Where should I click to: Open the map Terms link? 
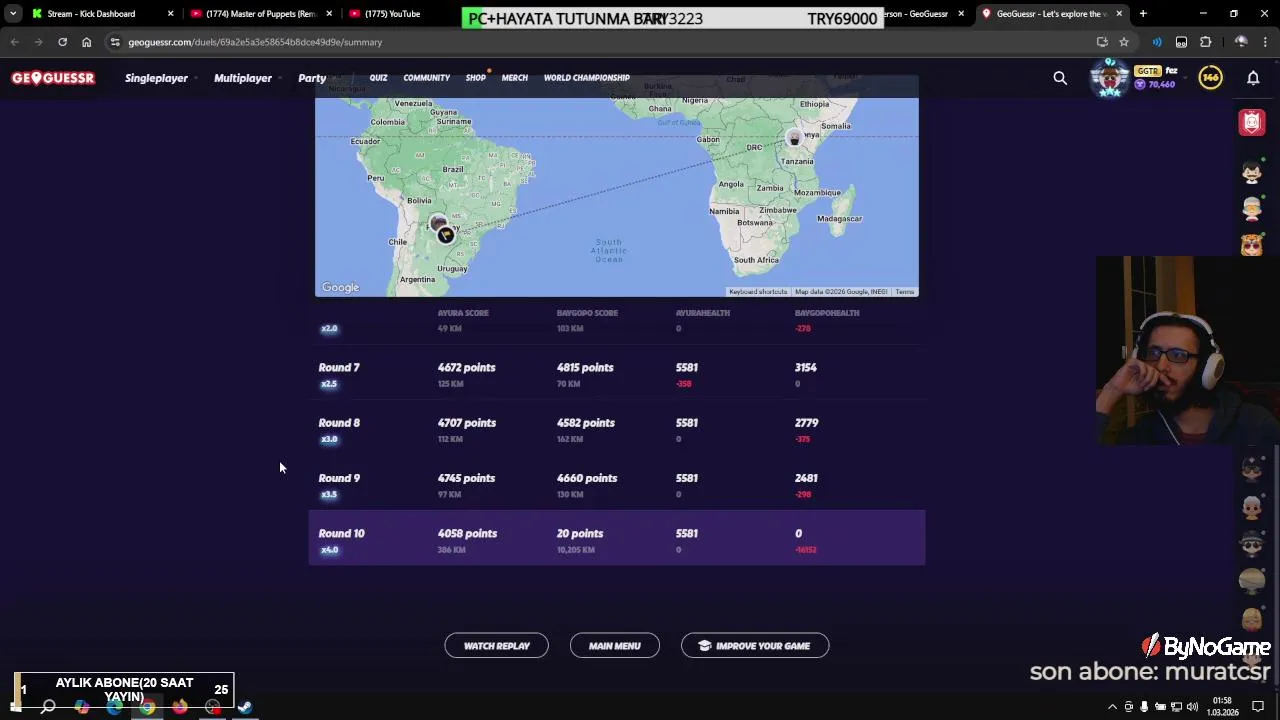(x=905, y=292)
